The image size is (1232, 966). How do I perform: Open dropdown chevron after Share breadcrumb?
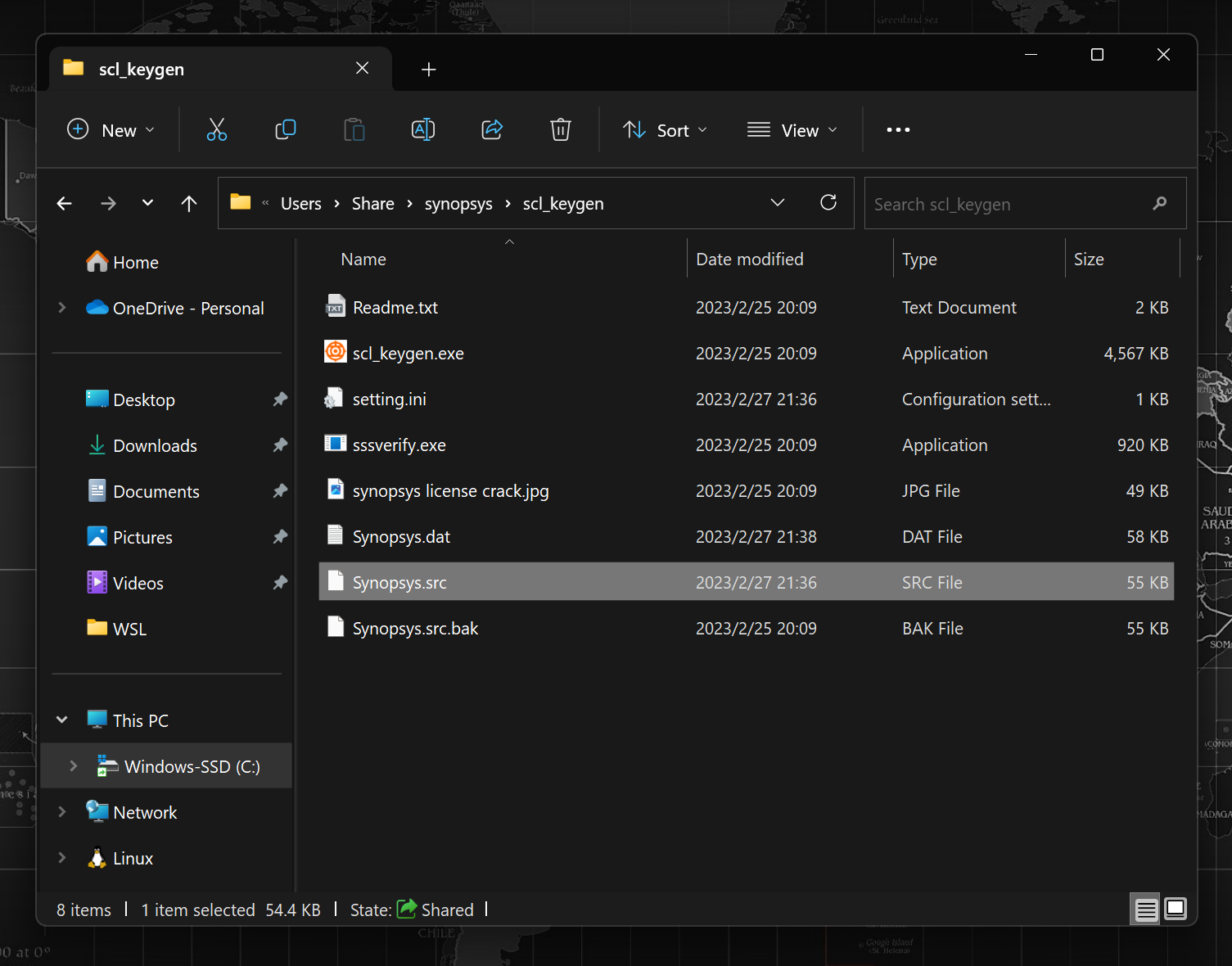point(409,204)
